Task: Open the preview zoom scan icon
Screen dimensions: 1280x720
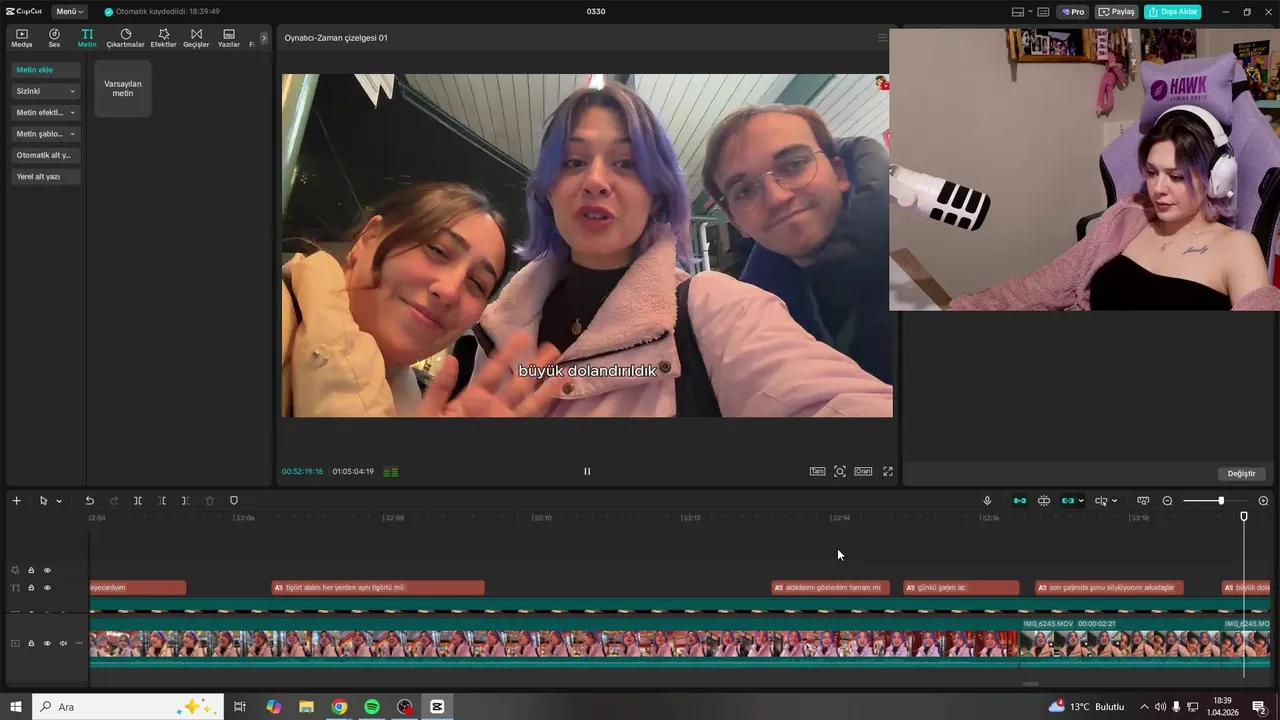Action: pos(840,471)
